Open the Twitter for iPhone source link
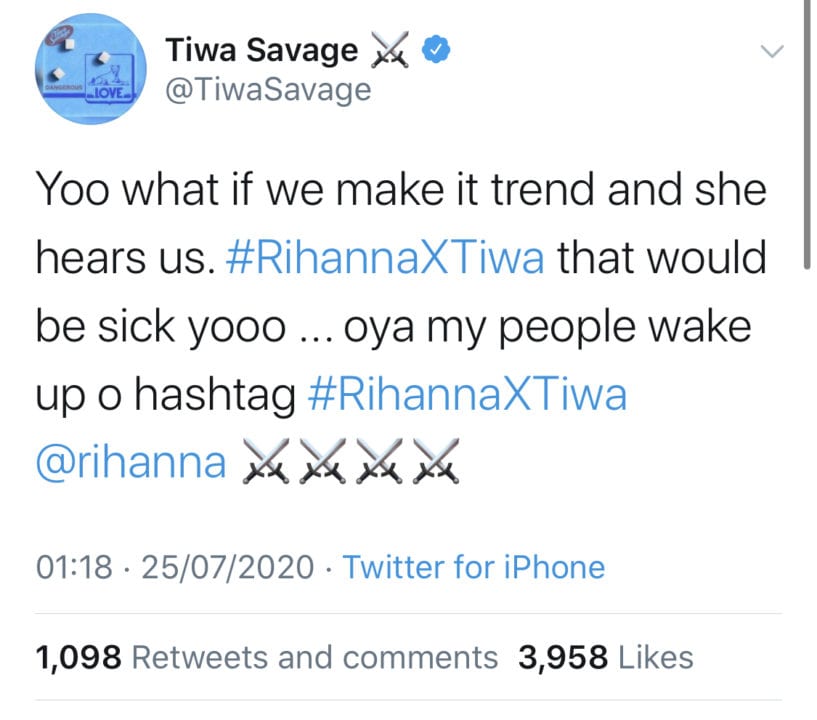This screenshot has height=720, width=817. [x=474, y=568]
